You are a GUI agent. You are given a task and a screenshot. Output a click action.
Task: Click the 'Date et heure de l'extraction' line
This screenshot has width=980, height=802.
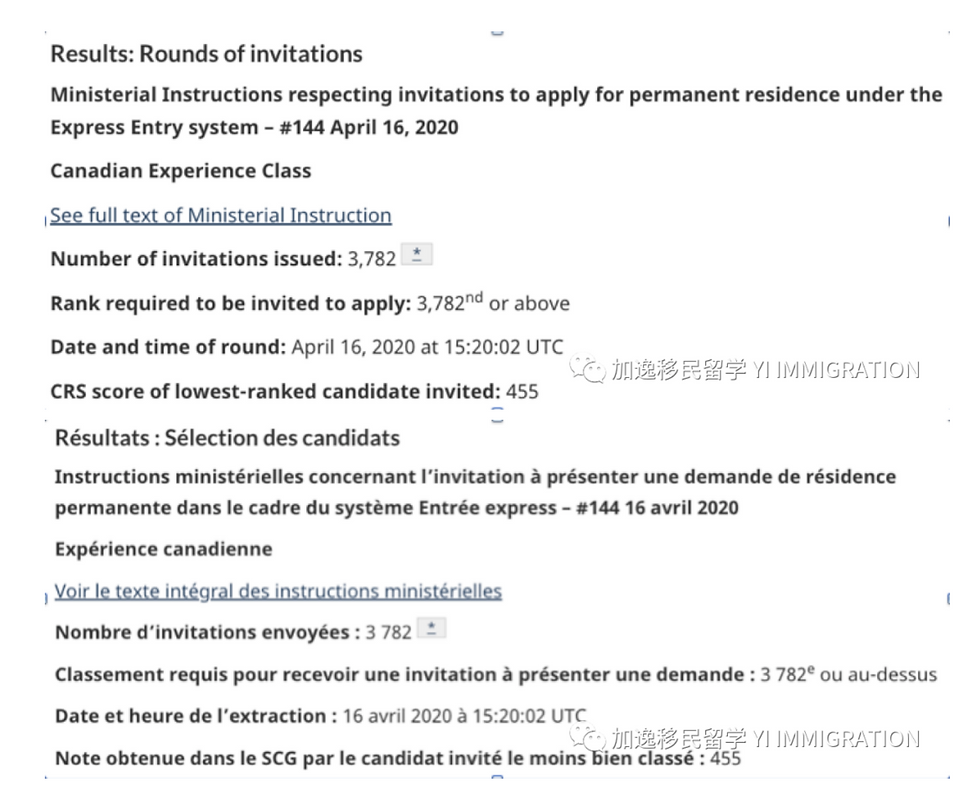(320, 716)
